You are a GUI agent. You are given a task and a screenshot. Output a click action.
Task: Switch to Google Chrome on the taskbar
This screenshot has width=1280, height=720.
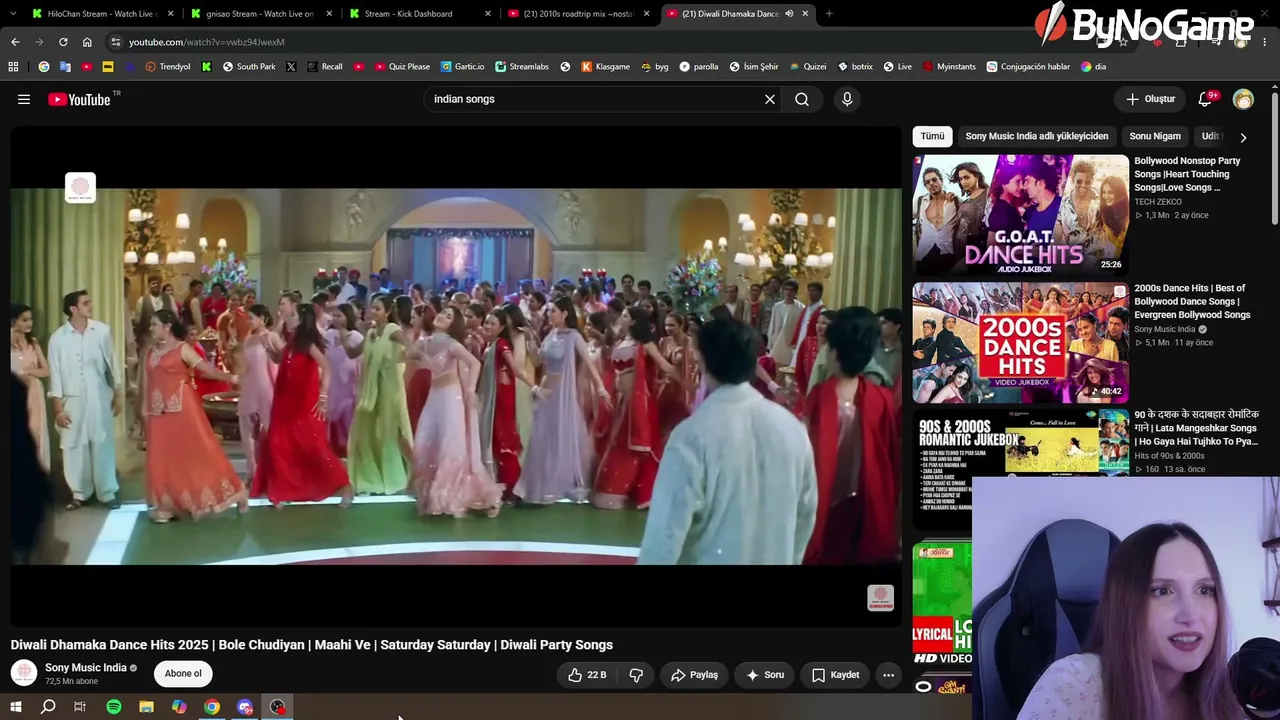point(212,707)
